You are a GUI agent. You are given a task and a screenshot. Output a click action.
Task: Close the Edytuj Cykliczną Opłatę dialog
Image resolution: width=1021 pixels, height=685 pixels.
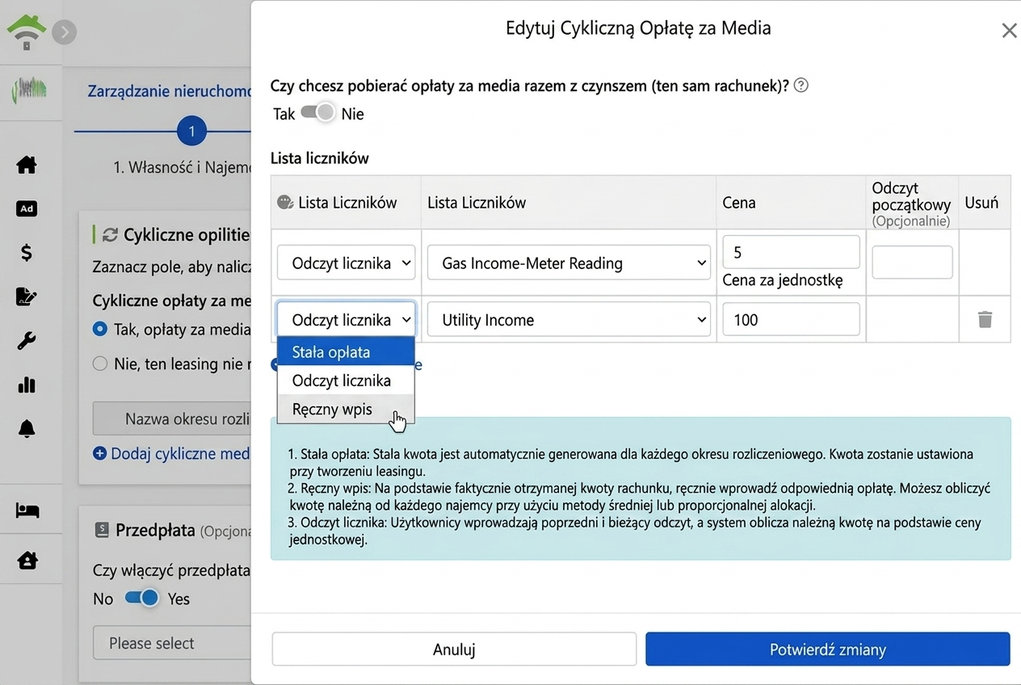click(x=1009, y=30)
